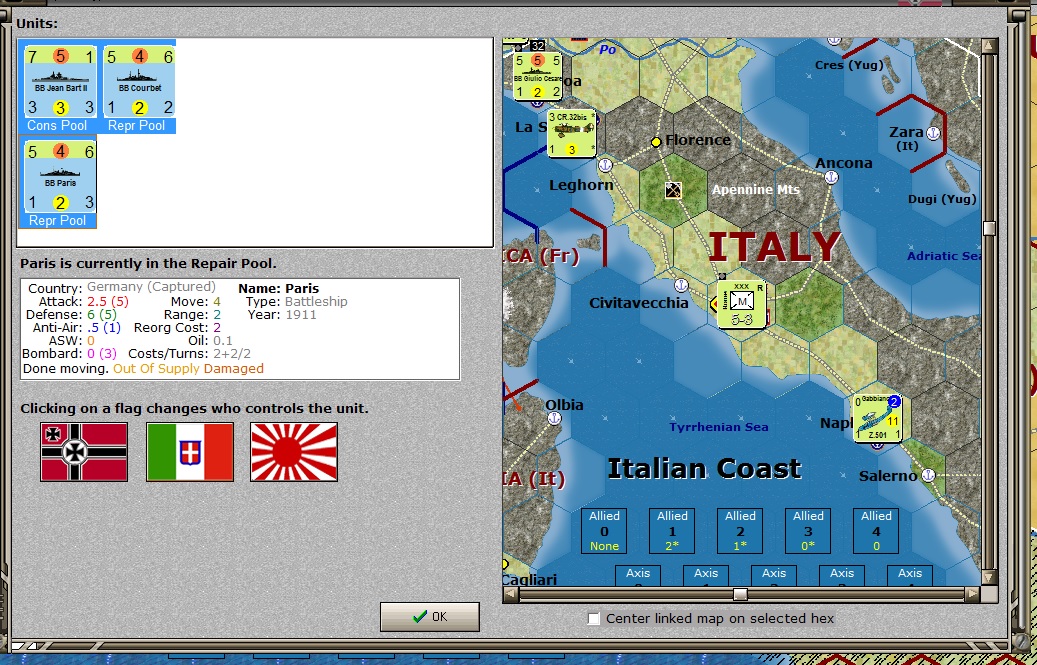Click the map's horizontal scrollbar right arrow
Image resolution: width=1037 pixels, height=665 pixels.
(973, 594)
